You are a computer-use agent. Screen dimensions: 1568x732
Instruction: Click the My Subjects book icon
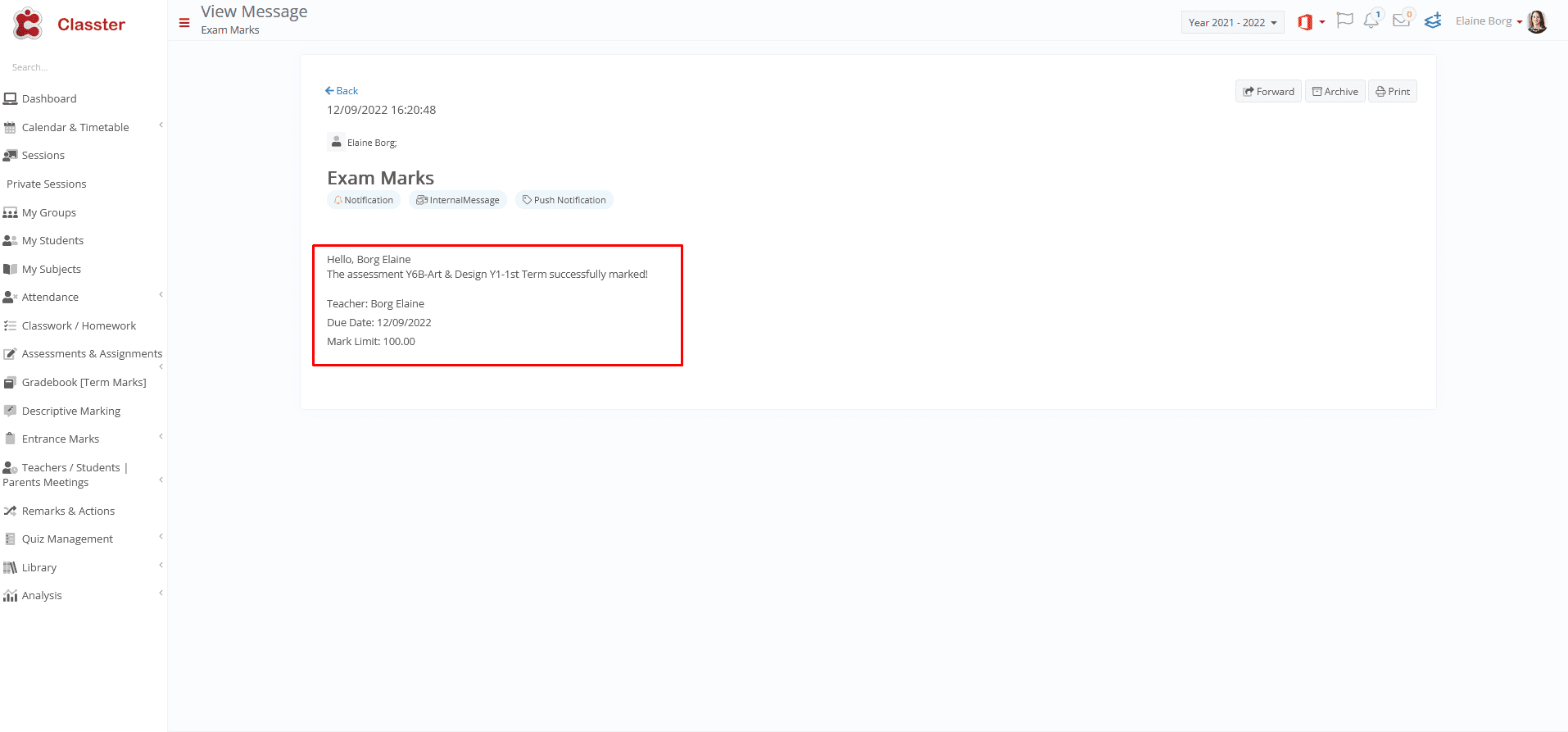pos(10,269)
